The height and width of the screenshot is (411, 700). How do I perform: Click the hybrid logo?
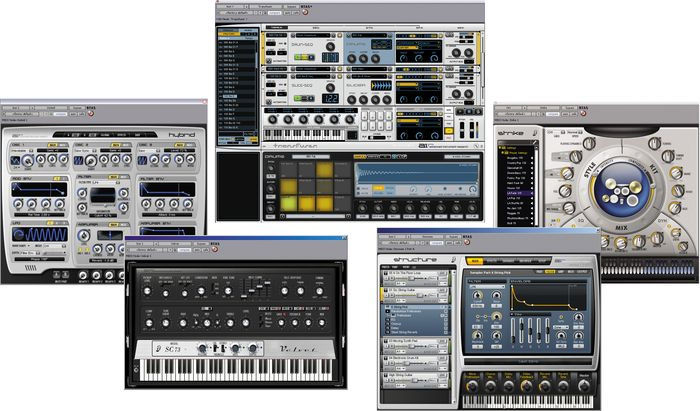181,135
